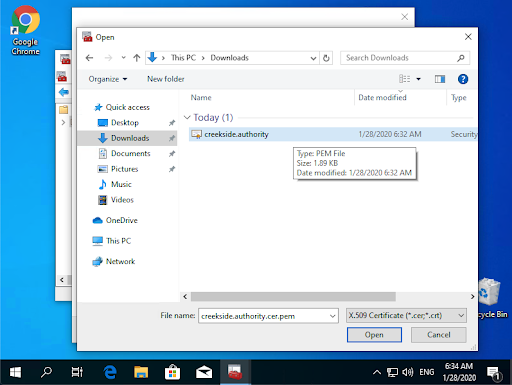Open Task View from the taskbar
Image resolution: width=512 pixels, height=385 pixels.
coord(77,372)
